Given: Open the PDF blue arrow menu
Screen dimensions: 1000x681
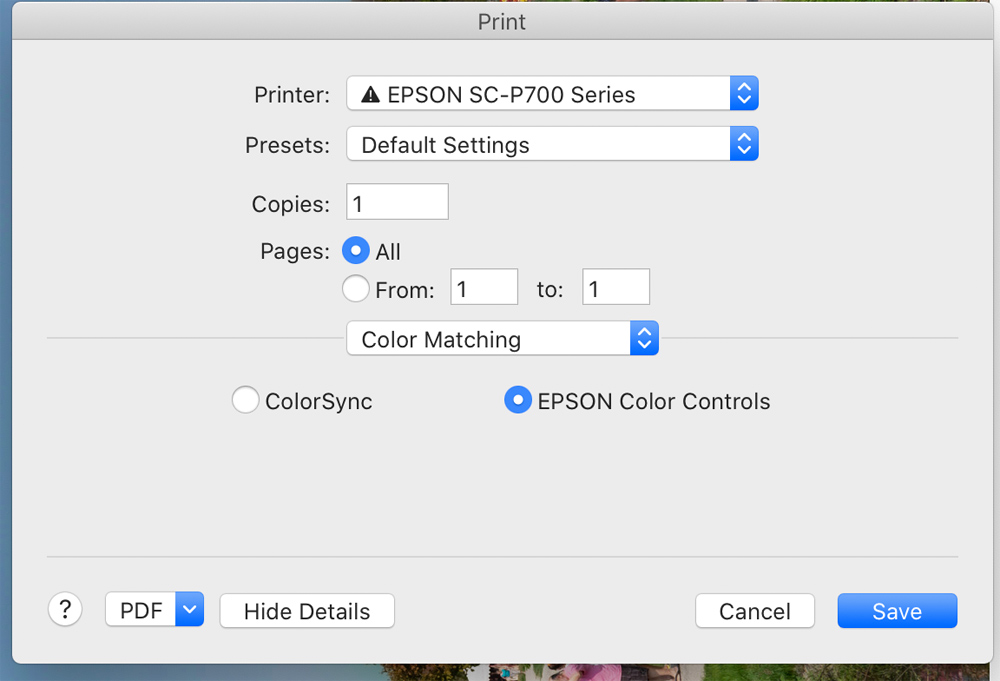Looking at the screenshot, I should tap(190, 610).
